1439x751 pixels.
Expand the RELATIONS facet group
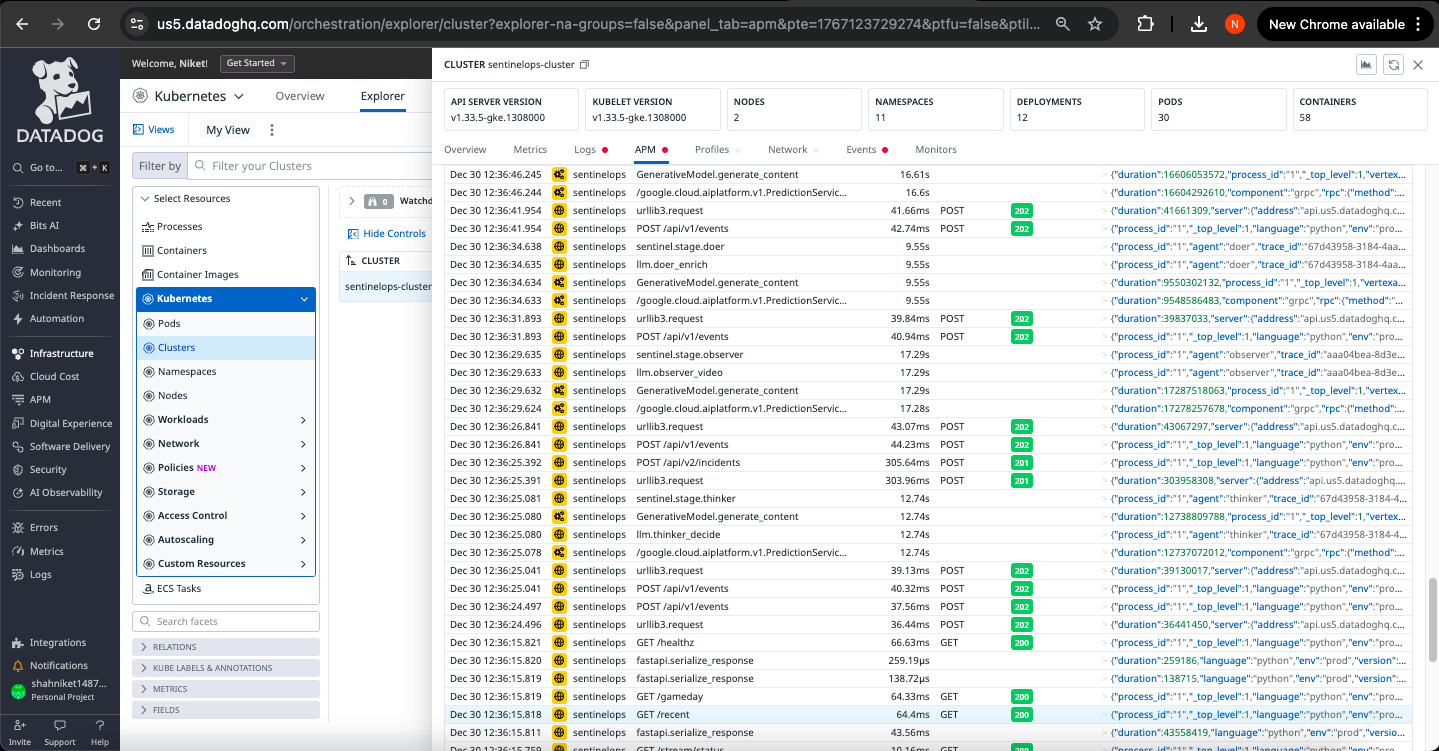pos(226,647)
